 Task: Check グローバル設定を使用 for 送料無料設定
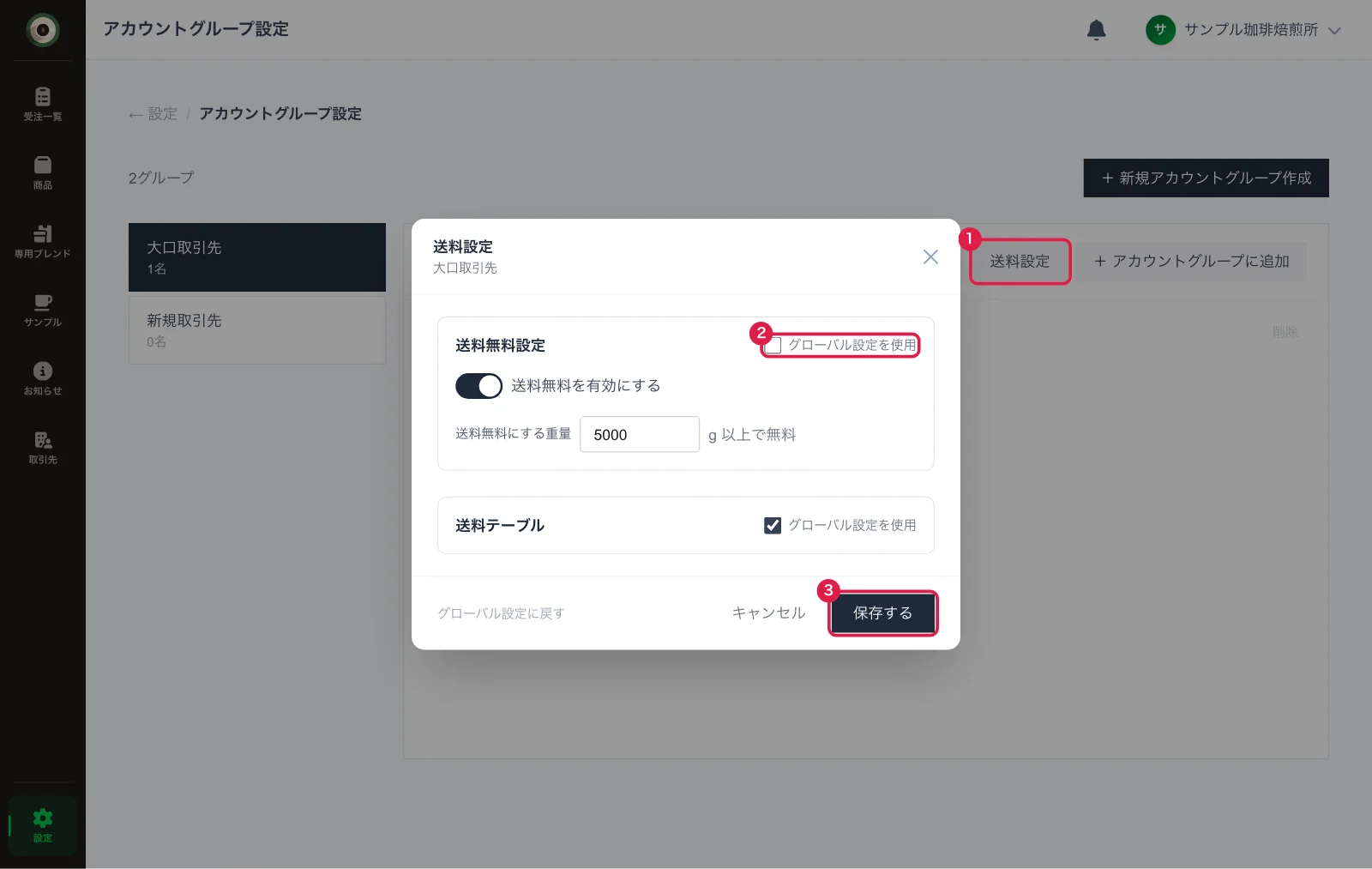tap(773, 346)
